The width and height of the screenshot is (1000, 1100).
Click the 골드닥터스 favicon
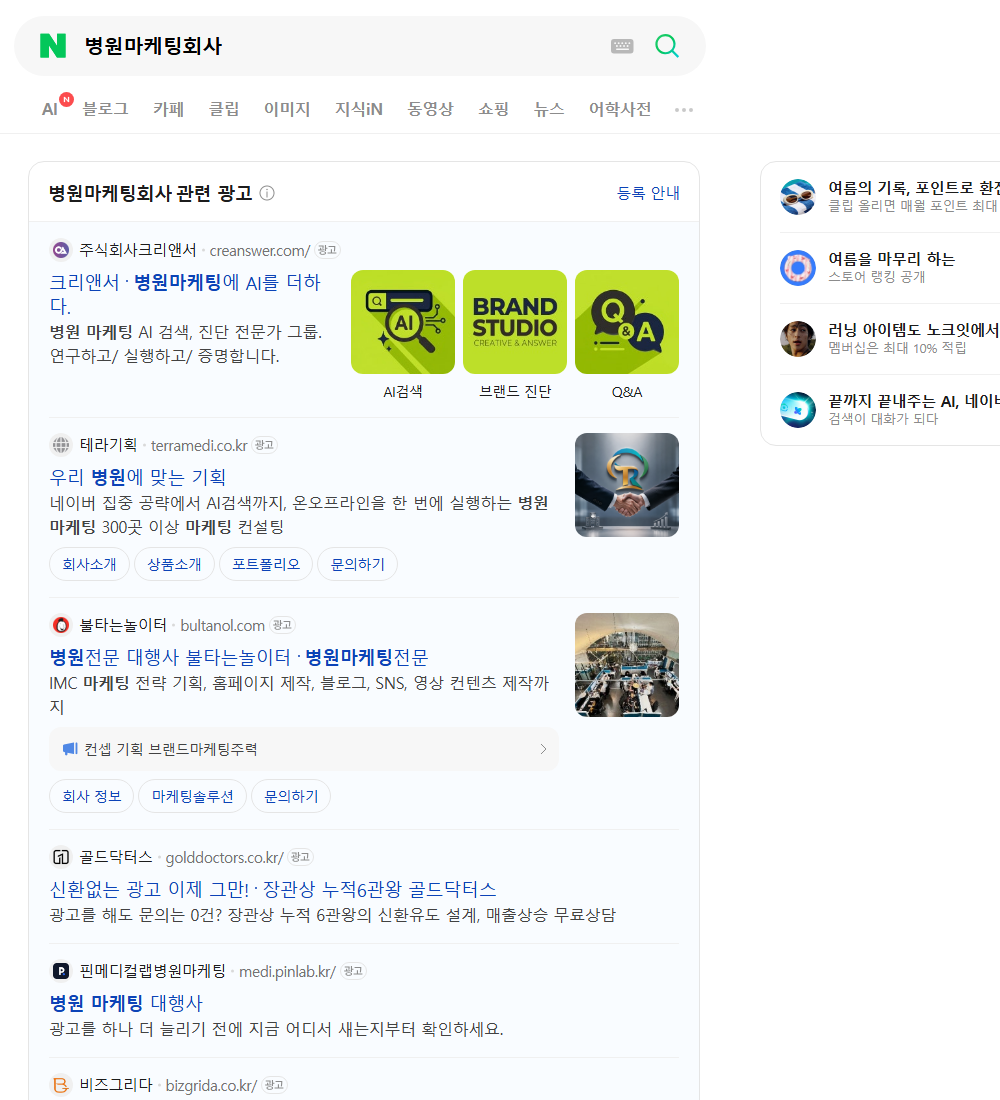tap(61, 857)
